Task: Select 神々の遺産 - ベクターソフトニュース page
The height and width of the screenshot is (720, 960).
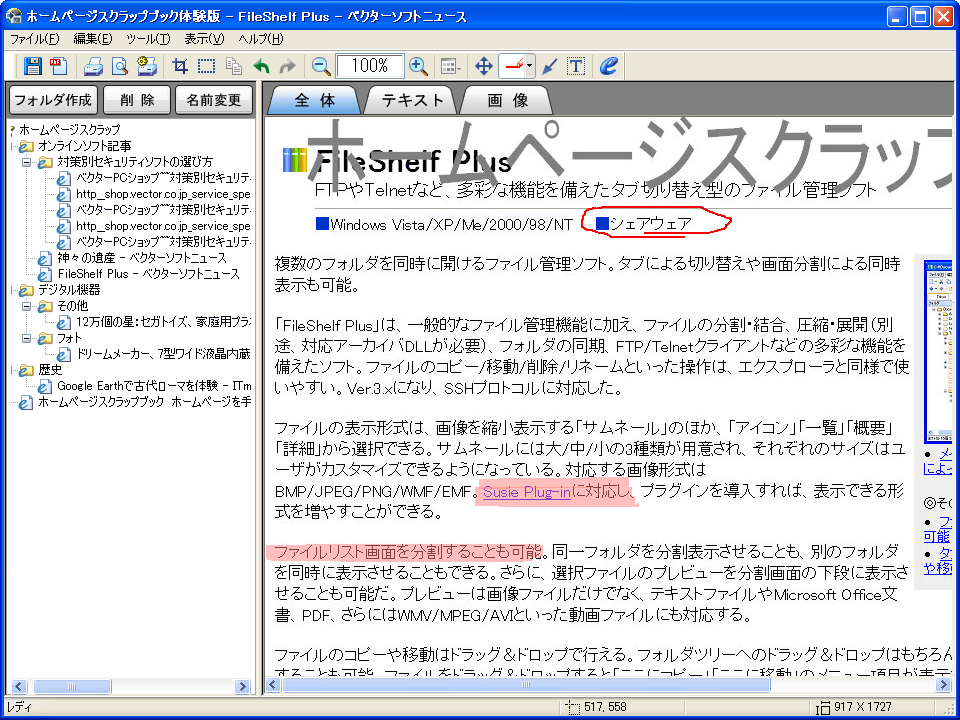Action: pos(141,258)
